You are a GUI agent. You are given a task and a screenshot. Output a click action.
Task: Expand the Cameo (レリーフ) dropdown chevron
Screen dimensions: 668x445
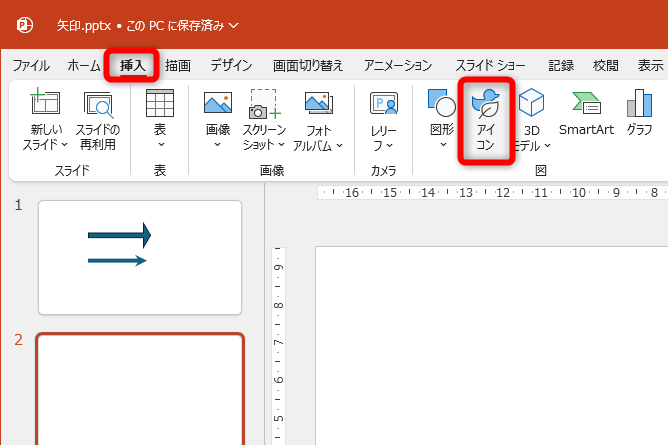(x=389, y=146)
